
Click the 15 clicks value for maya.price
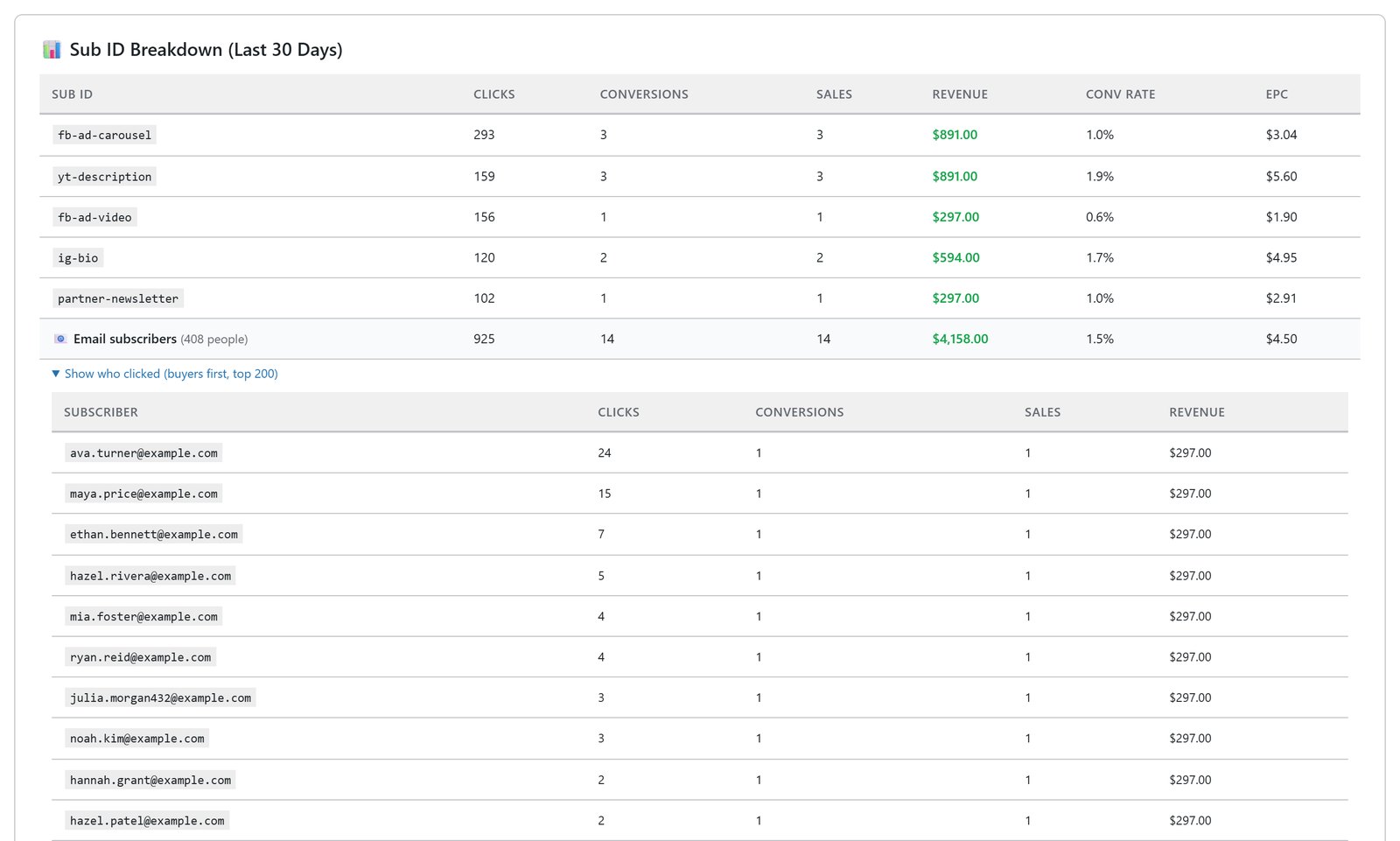[x=605, y=494]
